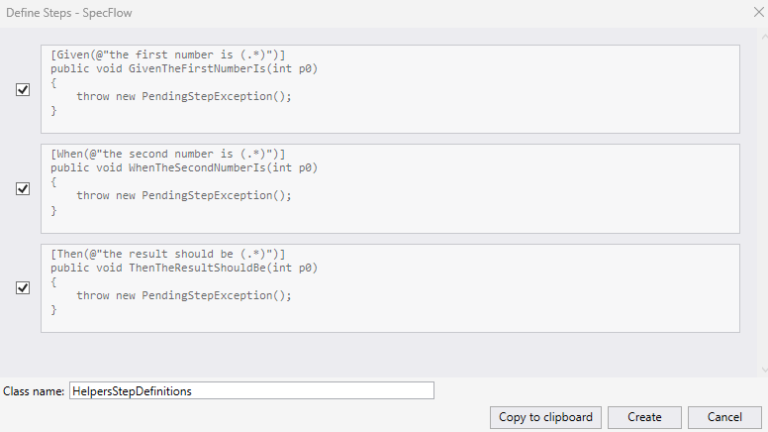Viewport: 768px width, 432px height.
Task: Deselect the Then step definition checkbox
Action: click(23, 288)
